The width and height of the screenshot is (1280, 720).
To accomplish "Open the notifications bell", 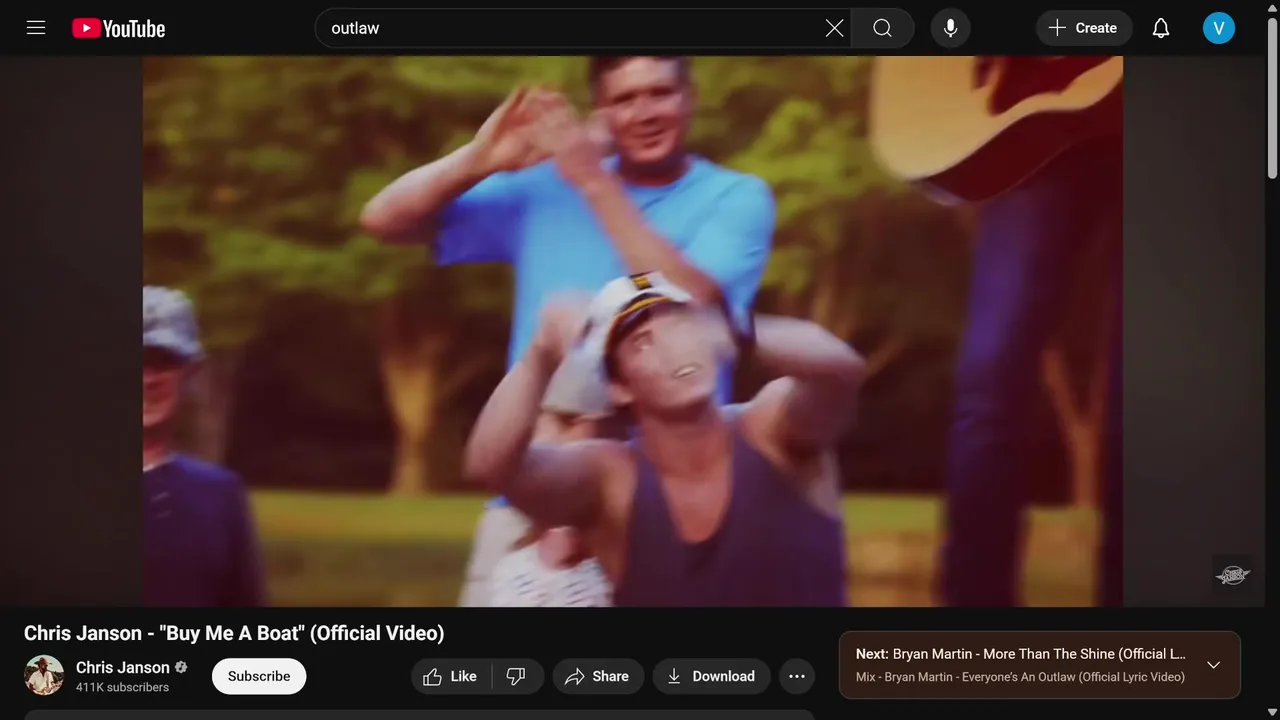I will [x=1161, y=28].
